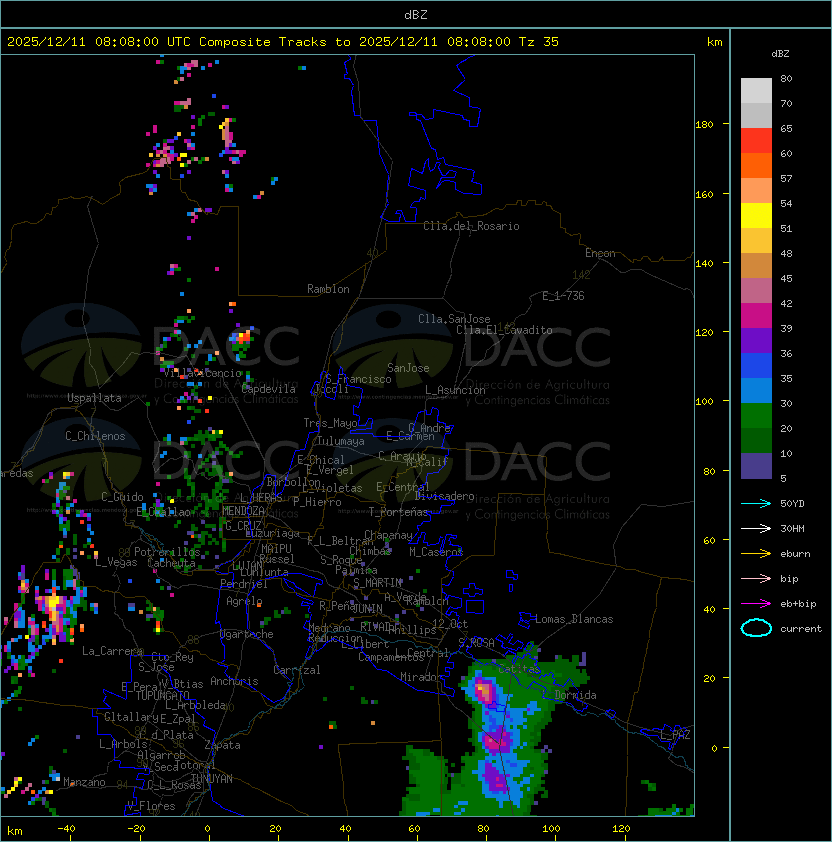Image resolution: width=832 pixels, height=842 pixels.
Task: Click the 'Tres_Mayo' map label
Action: [330, 423]
